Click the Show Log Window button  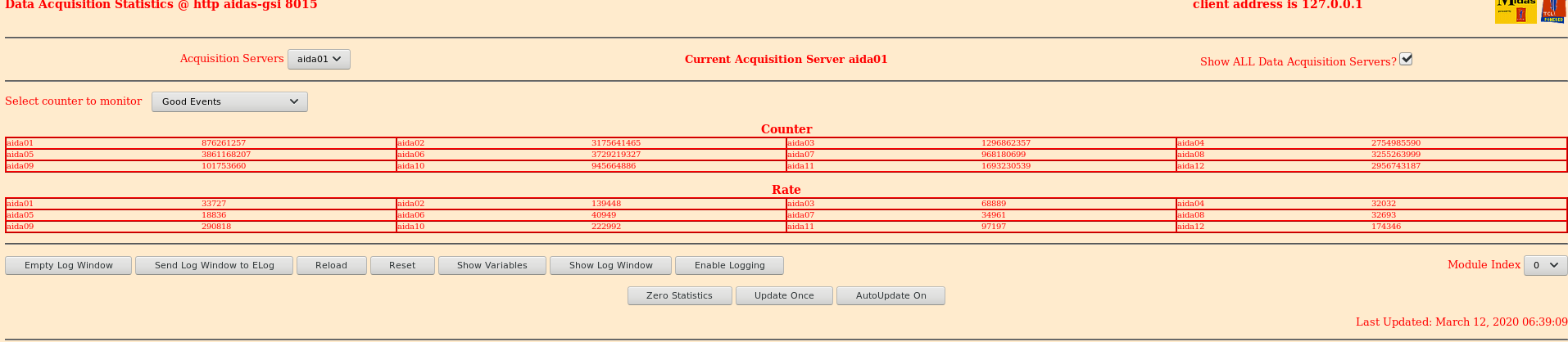[611, 265]
